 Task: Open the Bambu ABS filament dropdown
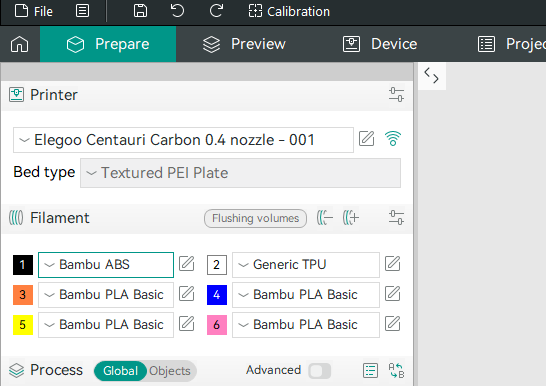point(106,265)
